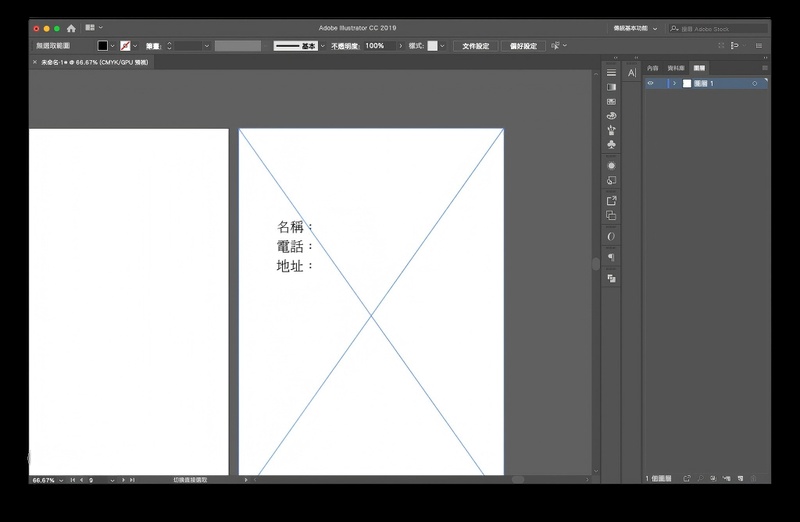Open the arrange documents grid icon
Viewport: 800px width, 522px height.
coord(90,28)
